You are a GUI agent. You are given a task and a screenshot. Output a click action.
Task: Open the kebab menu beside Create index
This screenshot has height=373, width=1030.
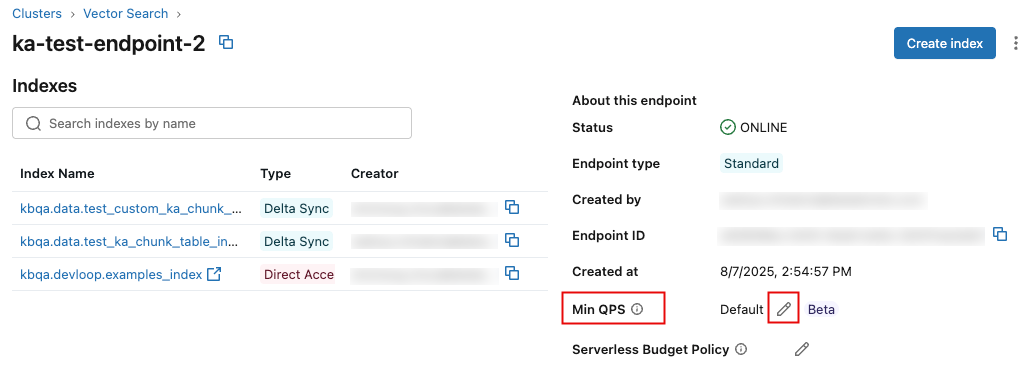1016,43
